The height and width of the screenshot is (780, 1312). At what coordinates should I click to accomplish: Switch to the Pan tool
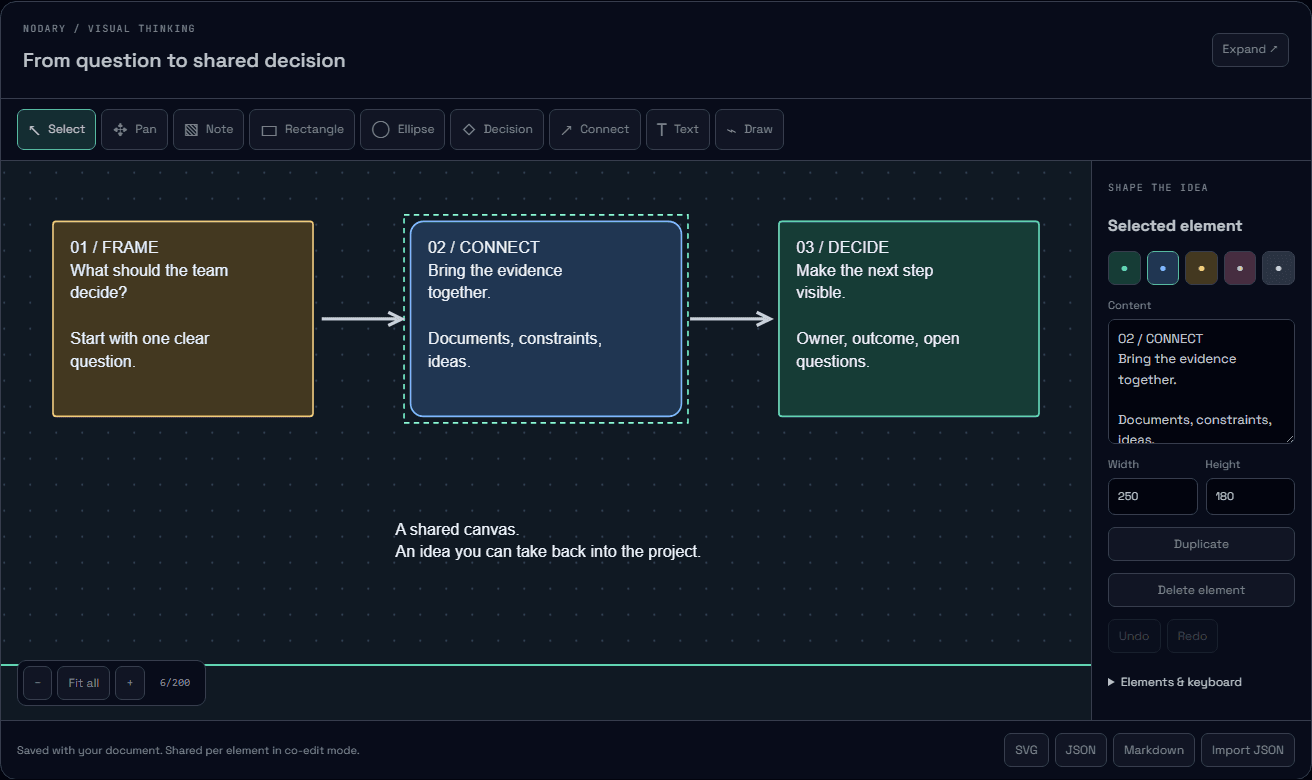pos(135,129)
